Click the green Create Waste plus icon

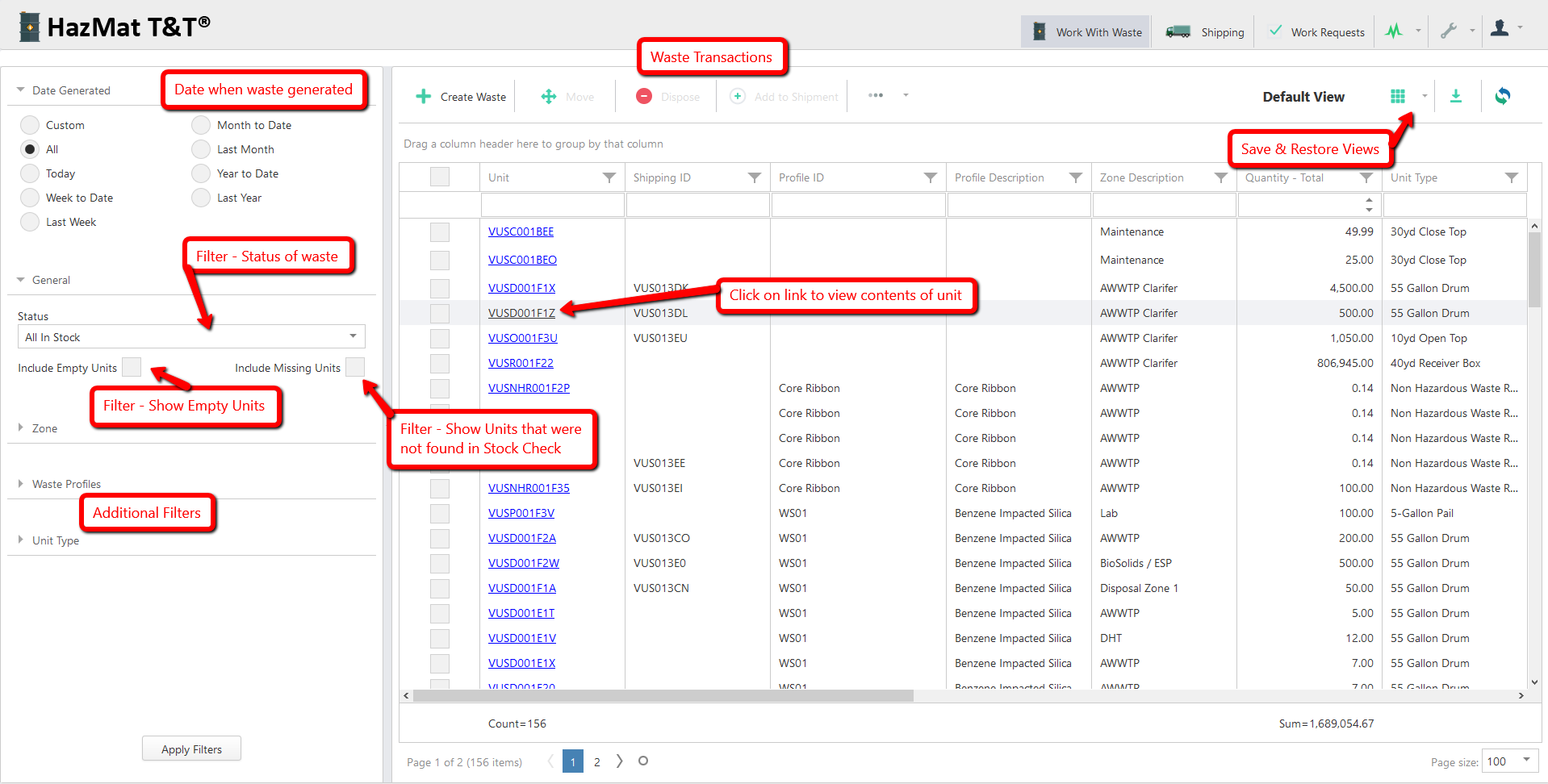(x=423, y=97)
